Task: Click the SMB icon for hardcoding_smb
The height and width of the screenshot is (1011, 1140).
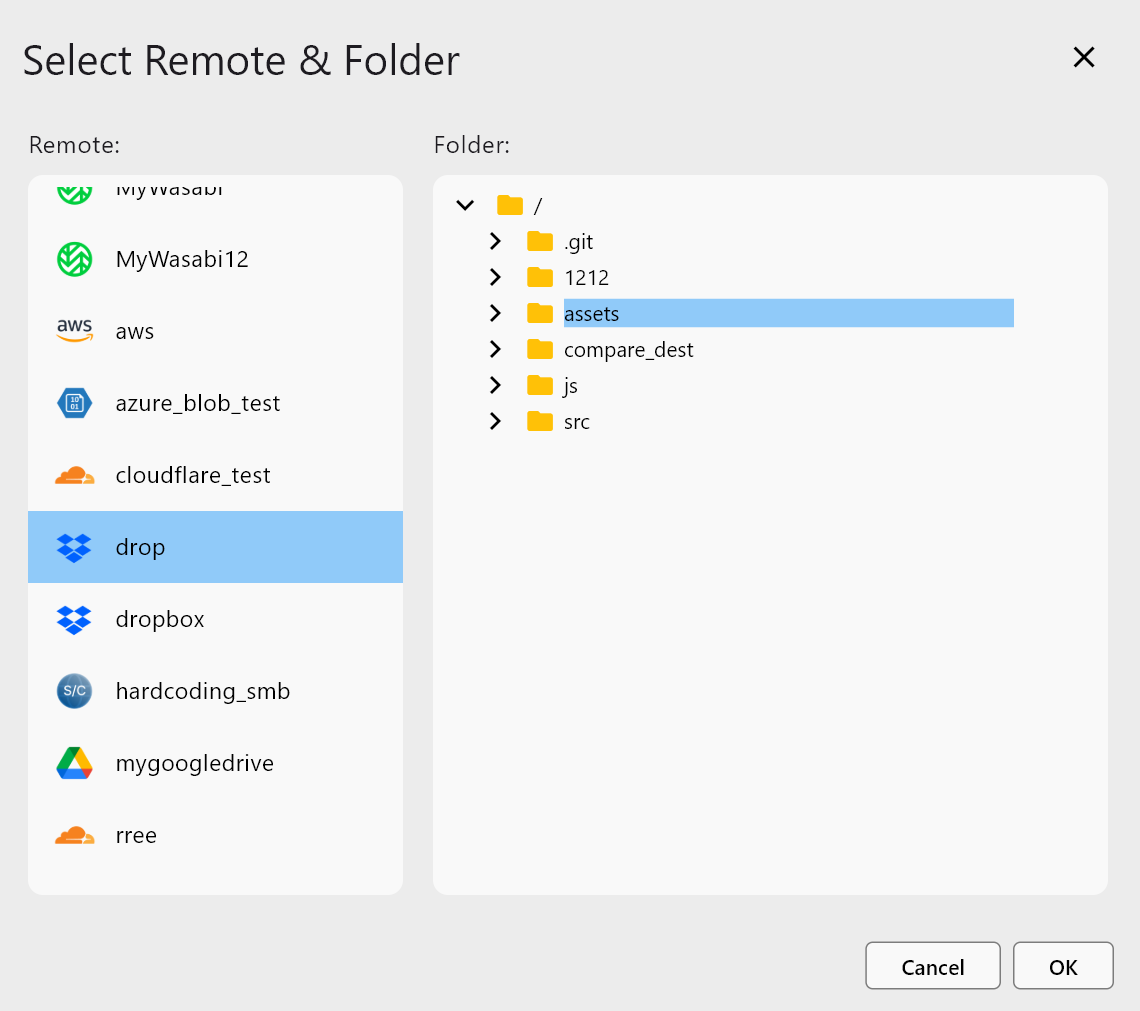Action: tap(75, 690)
